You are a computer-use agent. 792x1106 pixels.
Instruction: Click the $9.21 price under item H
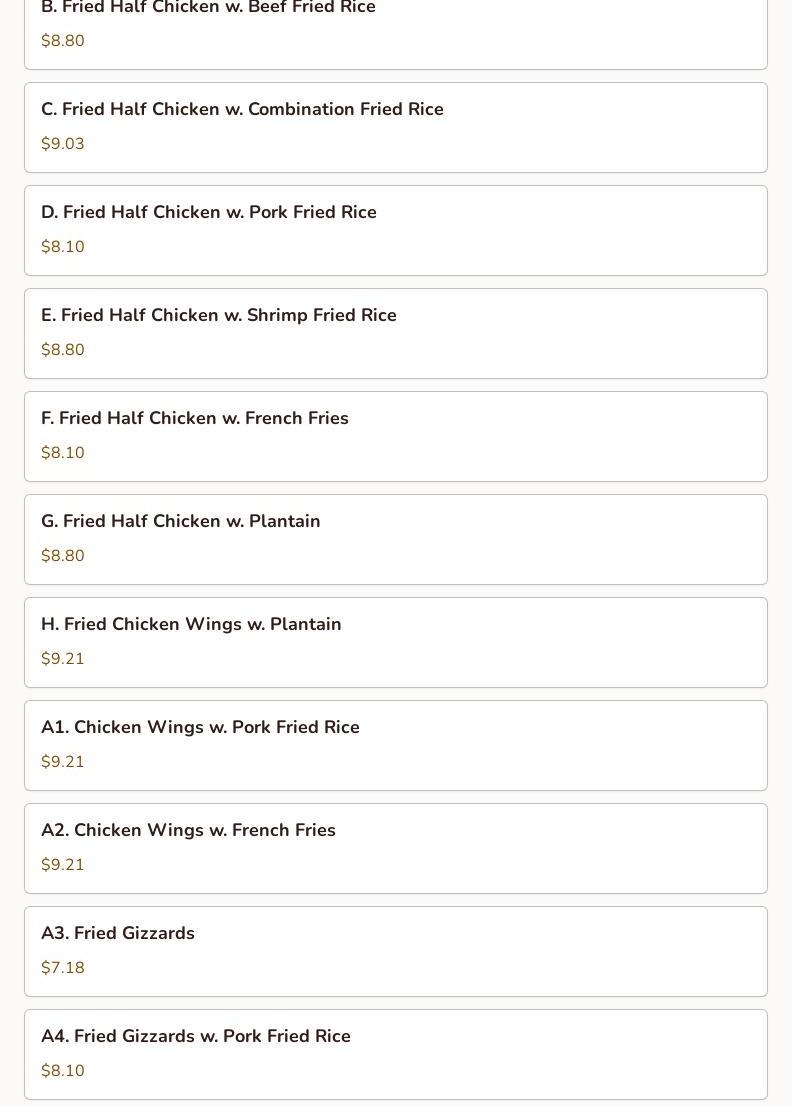[63, 659]
